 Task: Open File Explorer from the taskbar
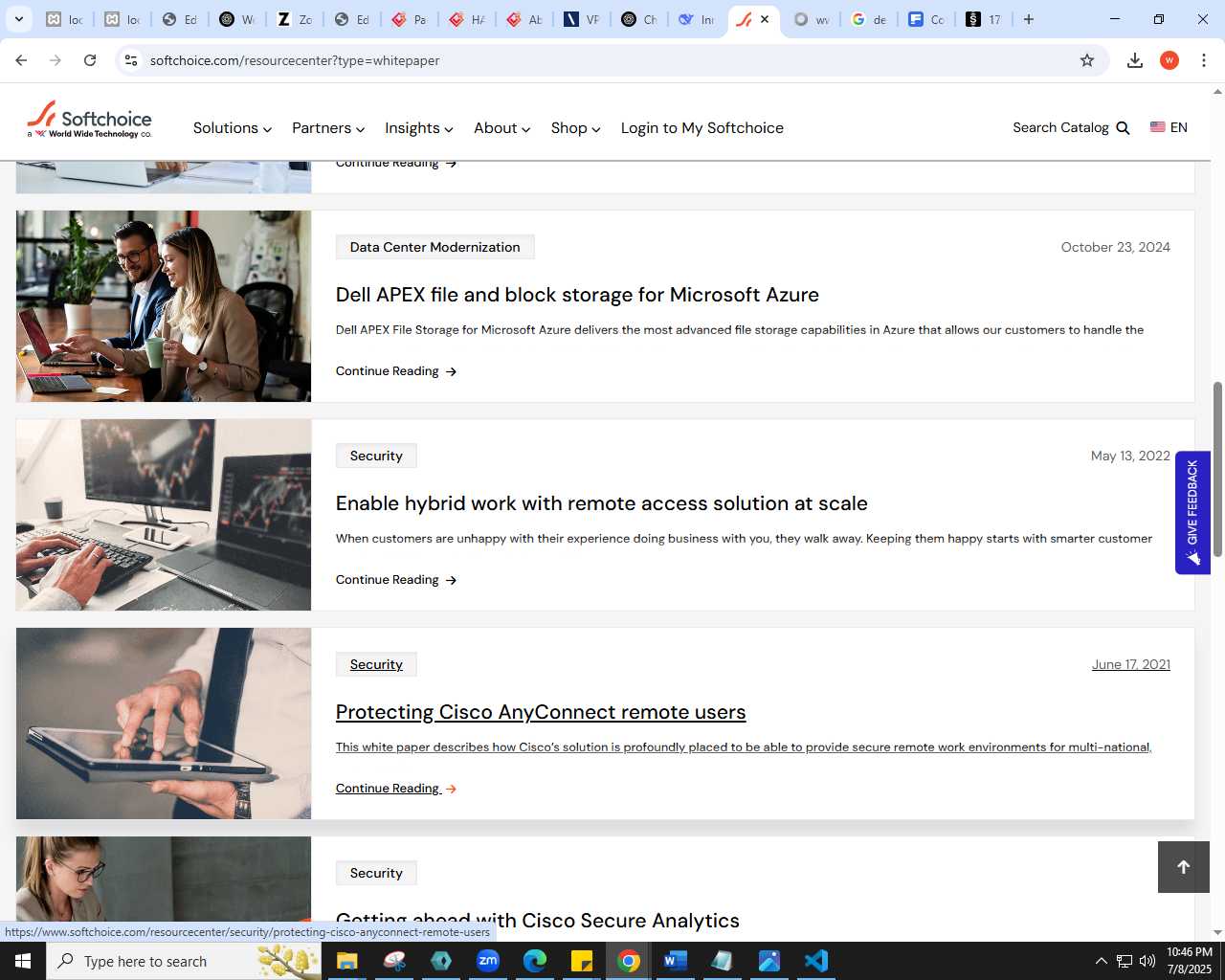[346, 961]
